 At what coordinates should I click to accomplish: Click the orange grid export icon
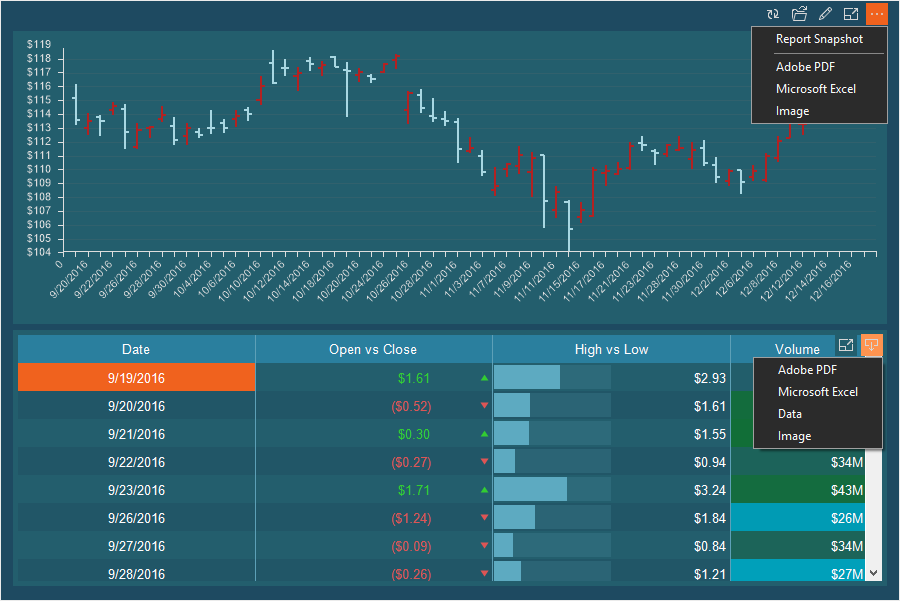pyautogui.click(x=872, y=345)
